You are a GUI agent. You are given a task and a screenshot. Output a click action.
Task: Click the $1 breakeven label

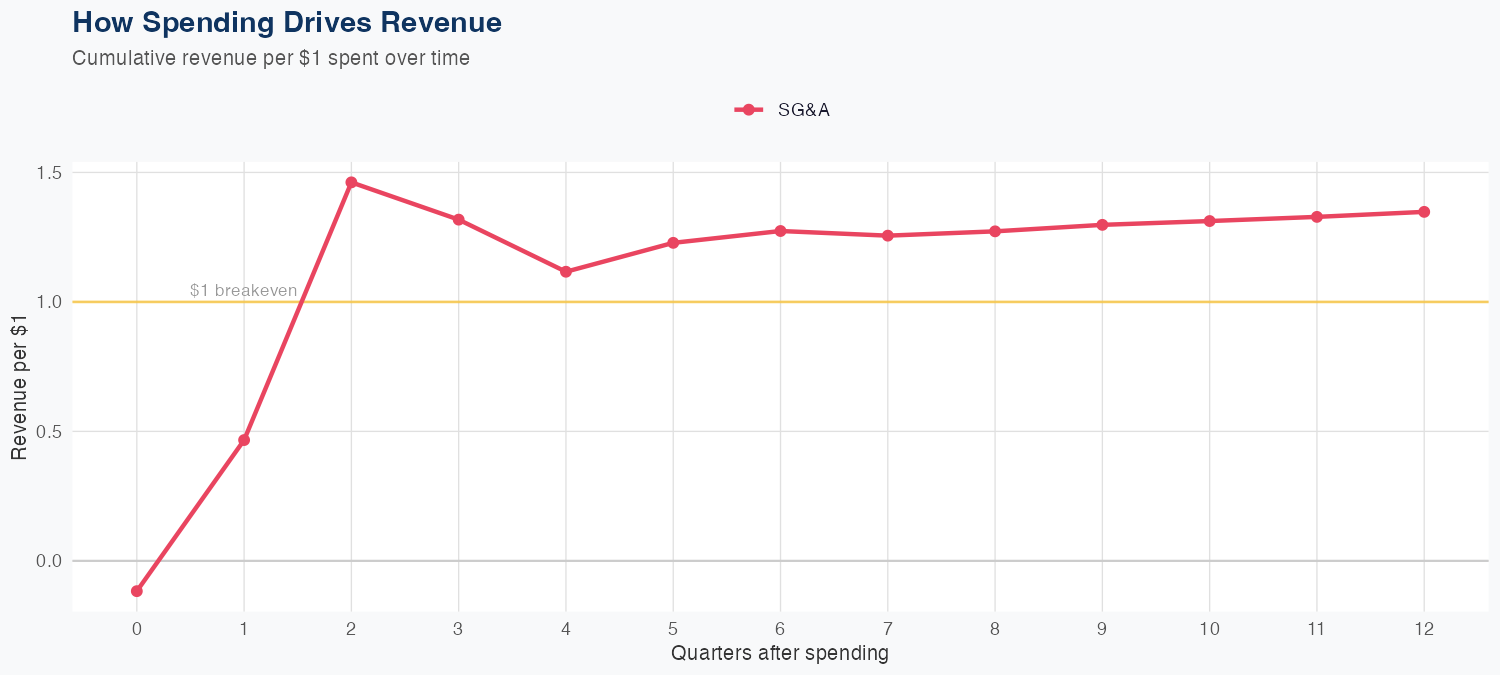(x=243, y=290)
